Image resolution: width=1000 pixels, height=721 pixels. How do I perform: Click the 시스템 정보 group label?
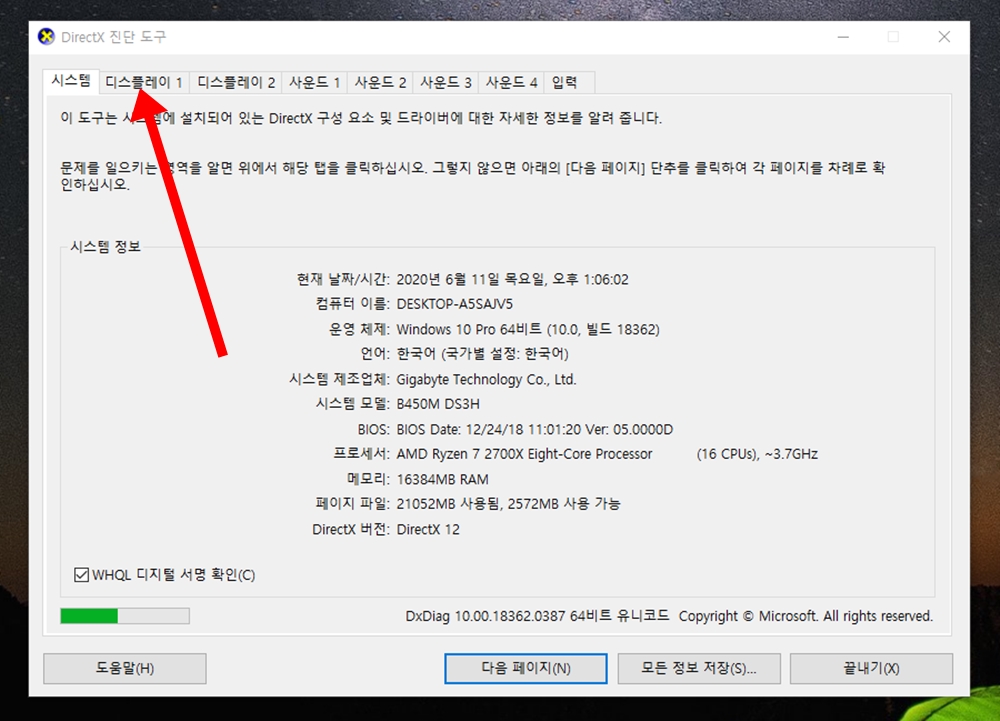click(105, 247)
